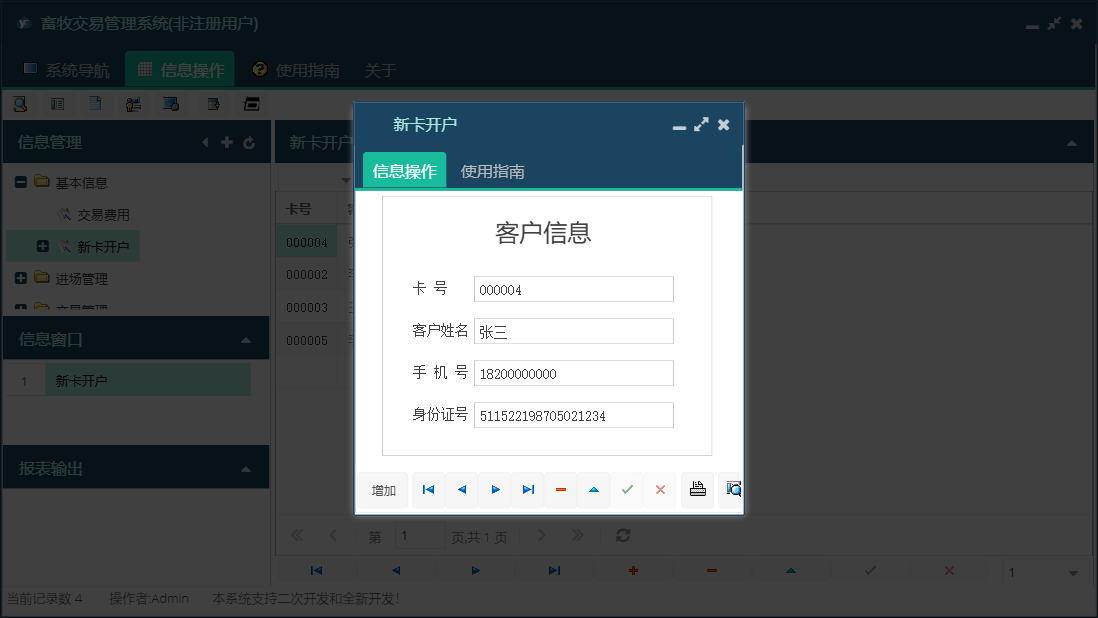The image size is (1098, 618).
Task: Expand the 进场管理 tree node
Action: point(23,278)
